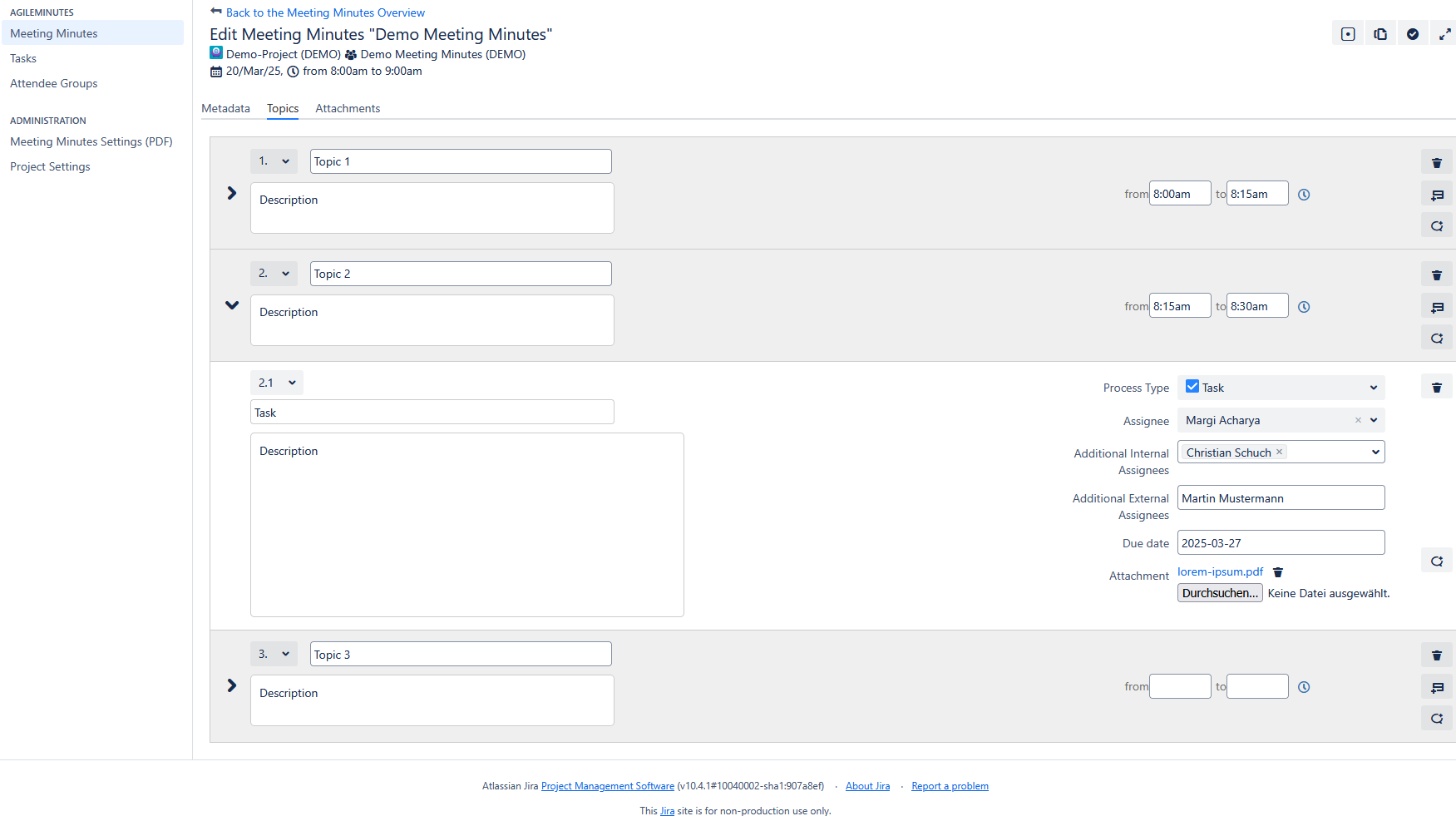The width and height of the screenshot is (1456, 816).
Task: Click Martin Mustermann external assignees field
Action: click(1281, 498)
